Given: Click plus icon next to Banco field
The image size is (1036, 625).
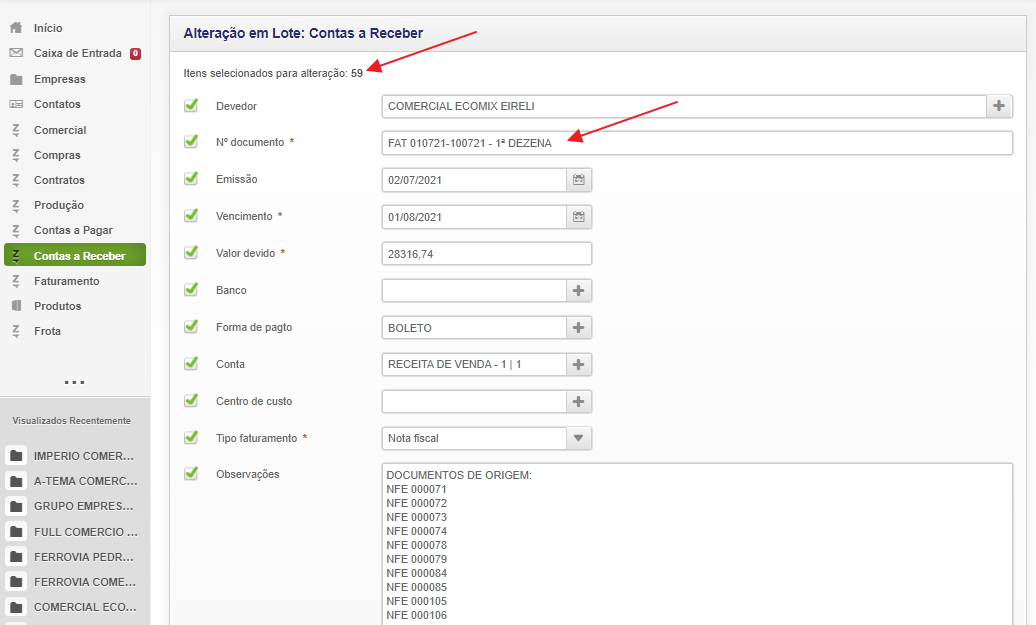Looking at the screenshot, I should (x=578, y=291).
